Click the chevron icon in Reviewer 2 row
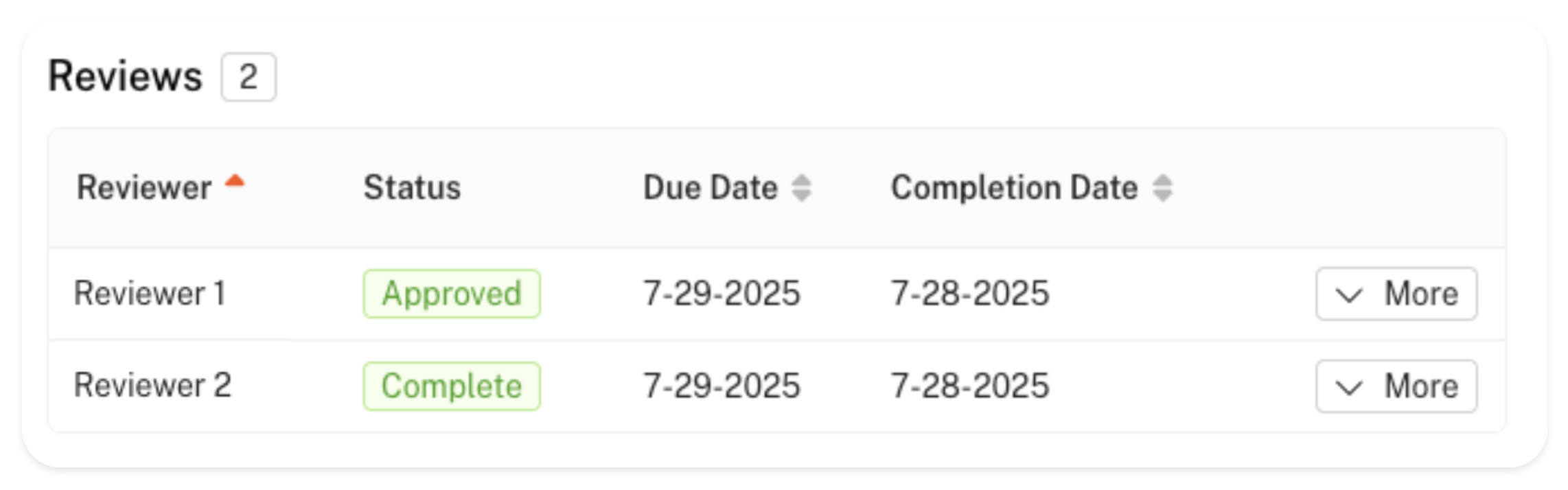Screen dimensions: 1568x490 point(1348,388)
